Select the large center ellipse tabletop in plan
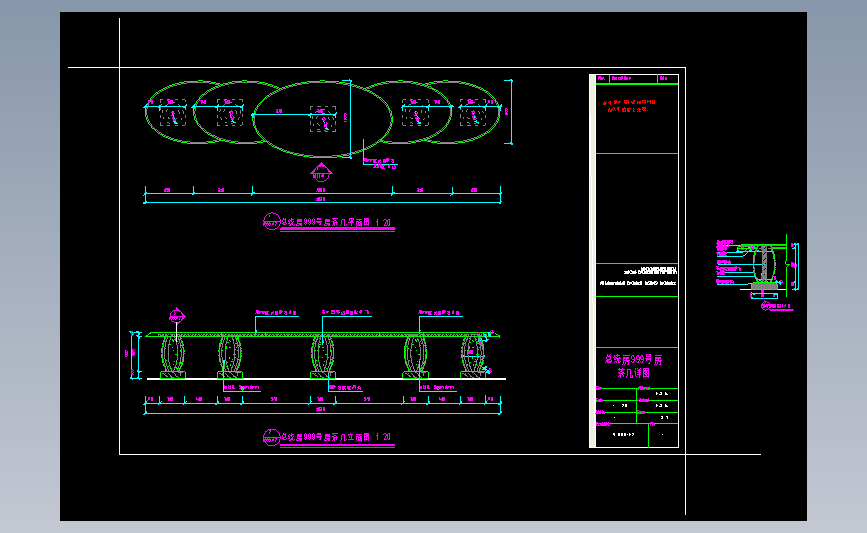The image size is (867, 533). click(x=322, y=119)
